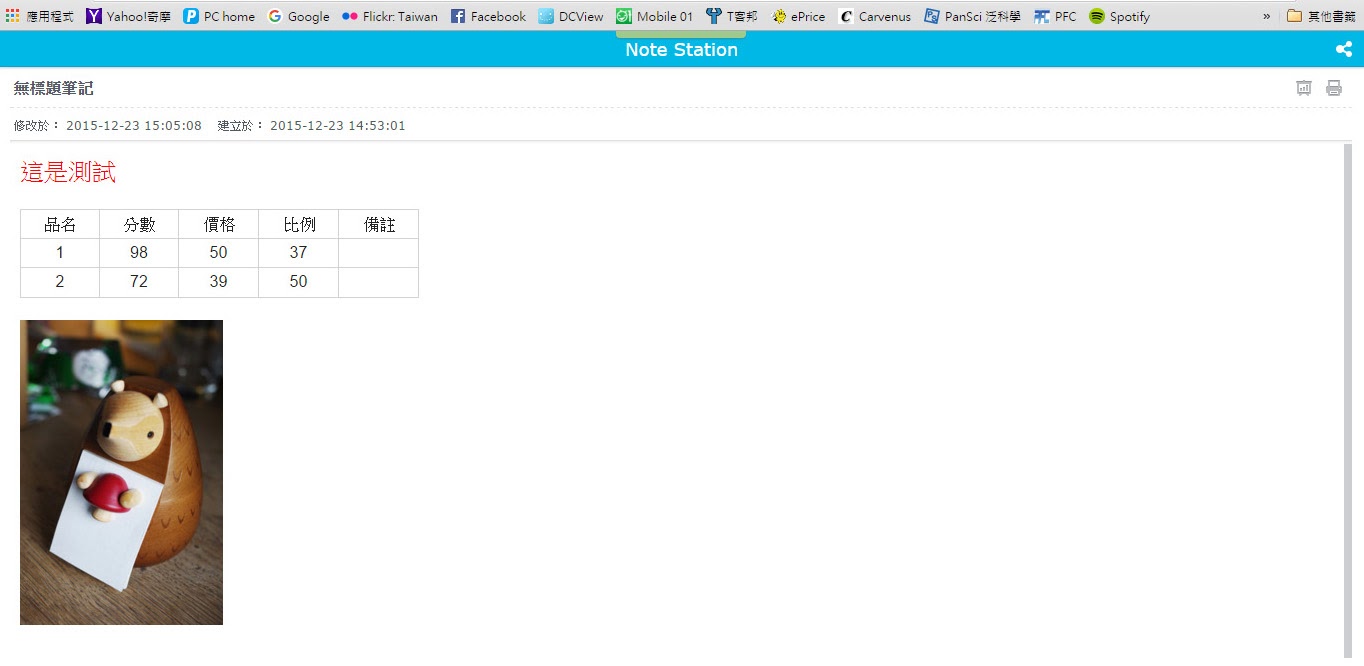
Task: Click the modified date 2015-12-23 15:05:08
Action: point(134,125)
